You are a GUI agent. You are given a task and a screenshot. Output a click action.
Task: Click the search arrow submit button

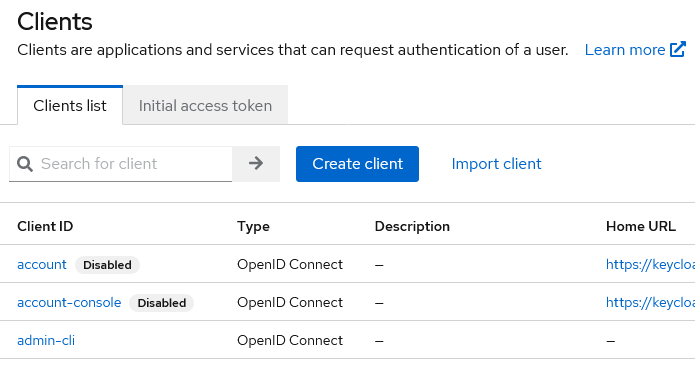(256, 164)
